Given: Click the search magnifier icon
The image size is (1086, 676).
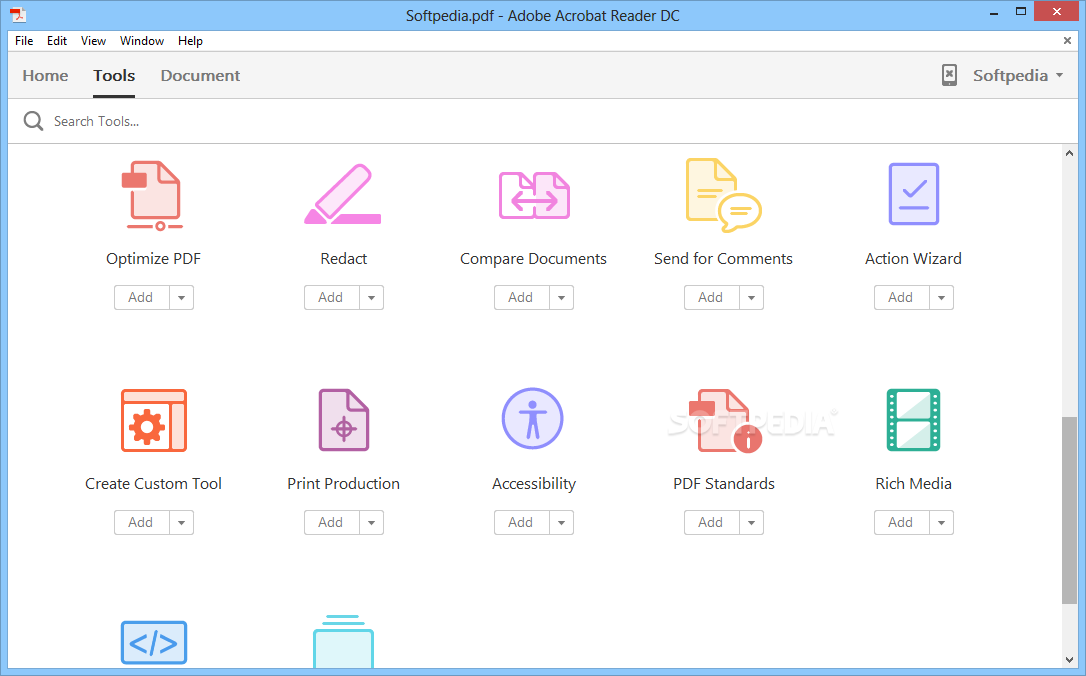Looking at the screenshot, I should coord(33,121).
